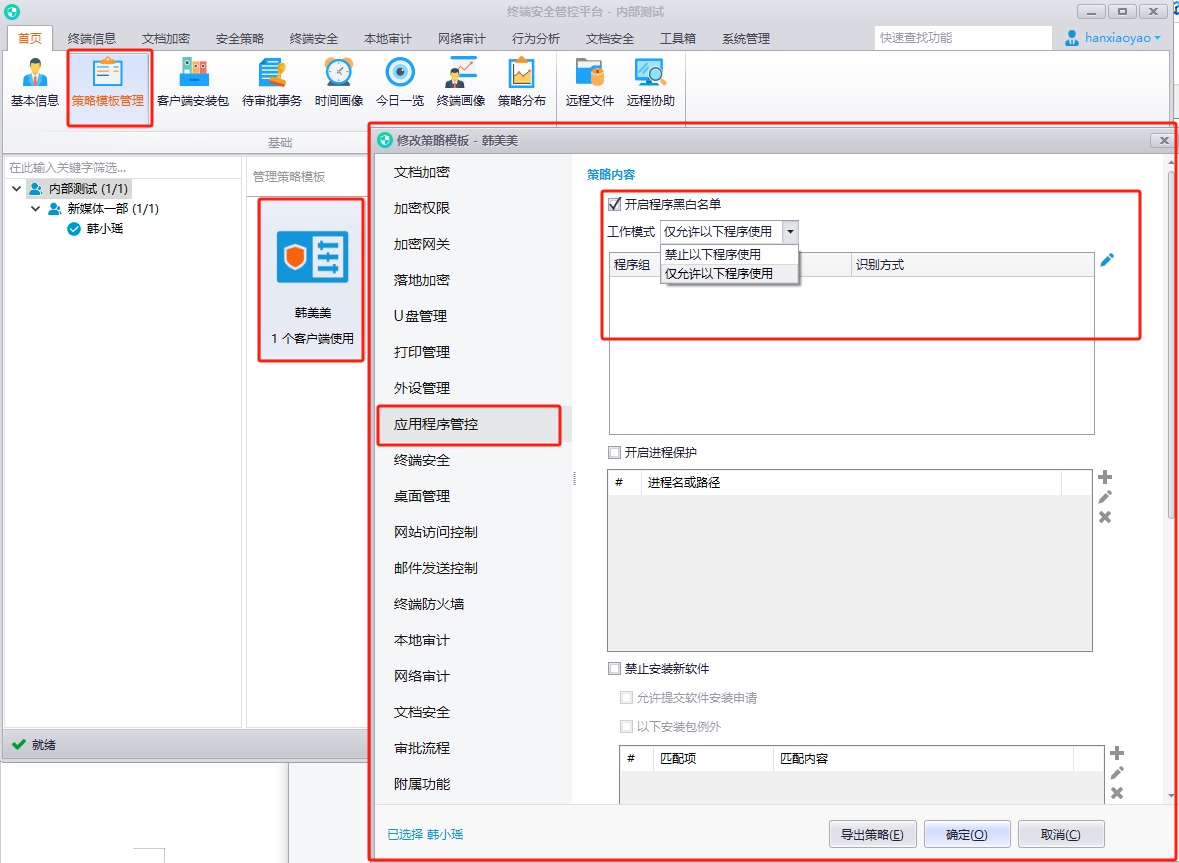The image size is (1179, 863).
Task: Select 韩小瑶 in the tree
Action: pyautogui.click(x=105, y=229)
